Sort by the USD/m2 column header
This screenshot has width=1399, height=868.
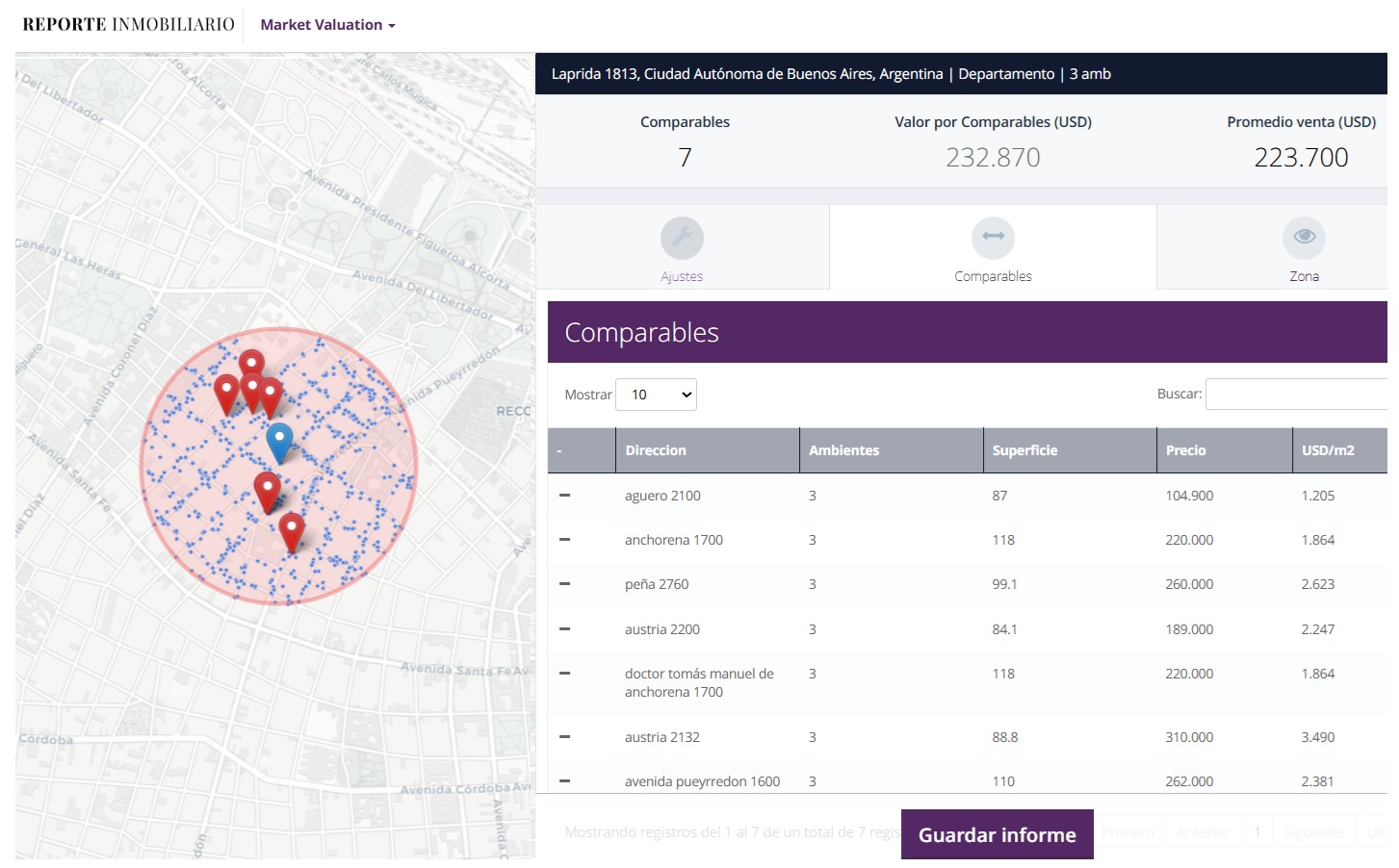pos(1340,450)
